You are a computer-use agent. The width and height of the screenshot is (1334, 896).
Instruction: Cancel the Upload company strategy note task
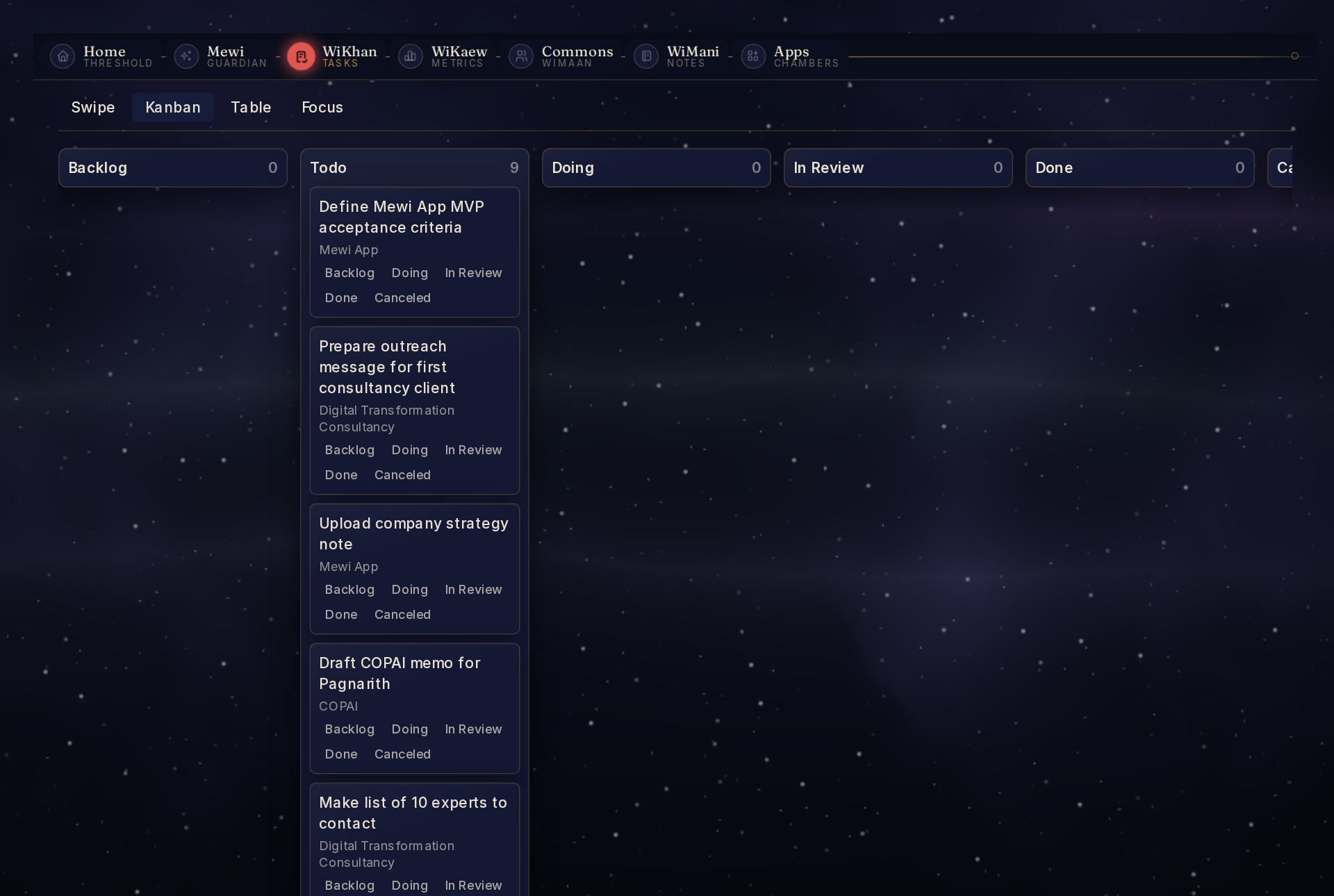402,615
